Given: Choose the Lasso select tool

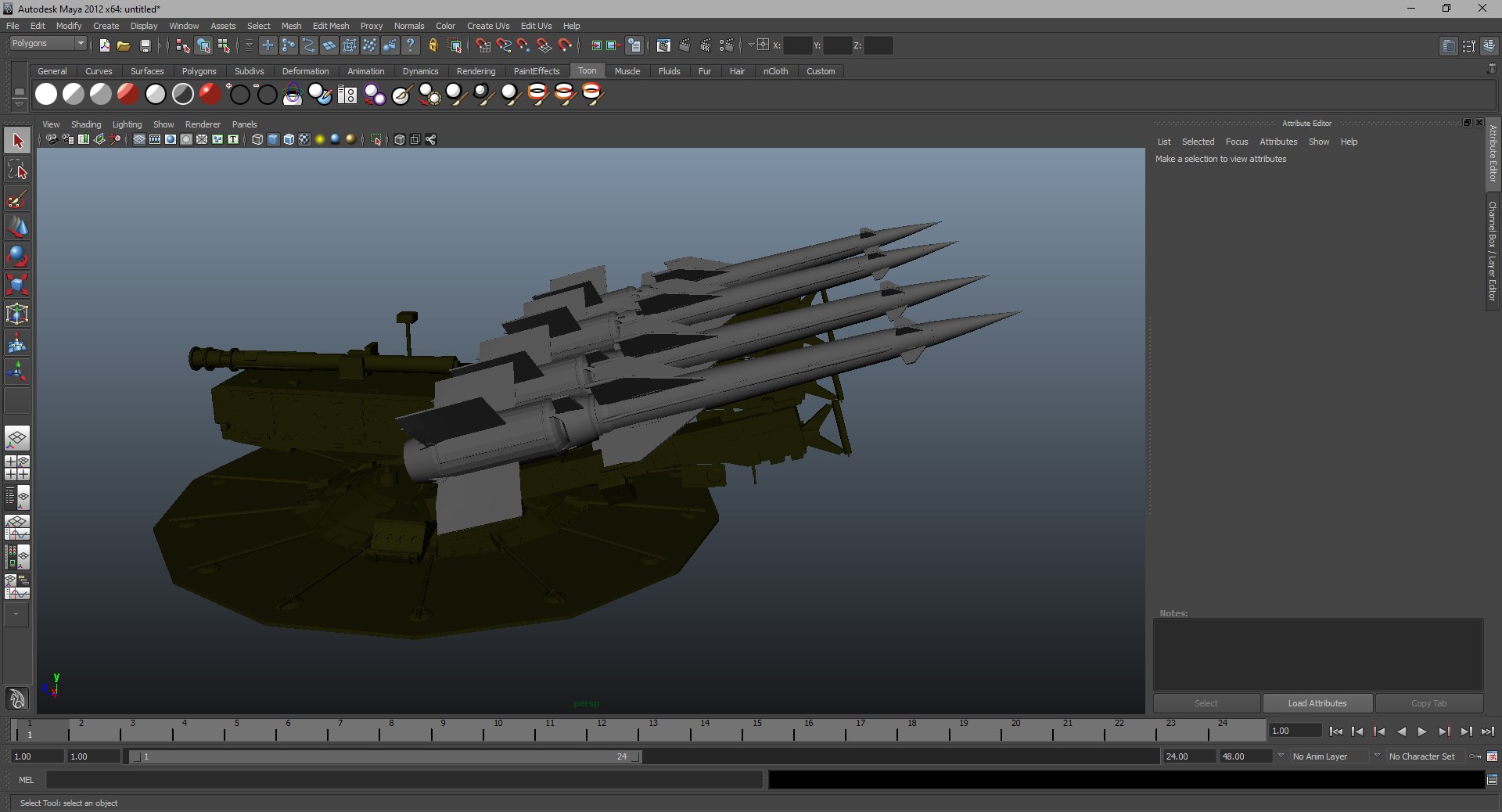Looking at the screenshot, I should coord(17,170).
